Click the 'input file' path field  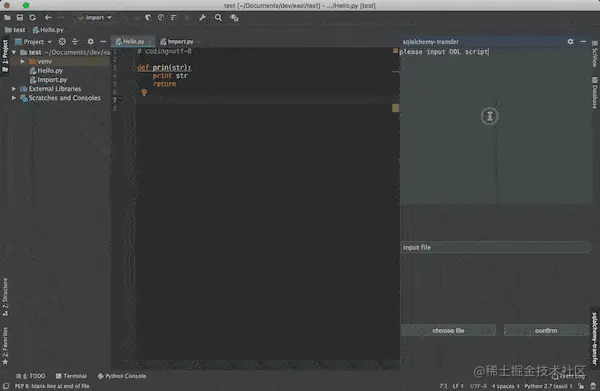click(496, 248)
